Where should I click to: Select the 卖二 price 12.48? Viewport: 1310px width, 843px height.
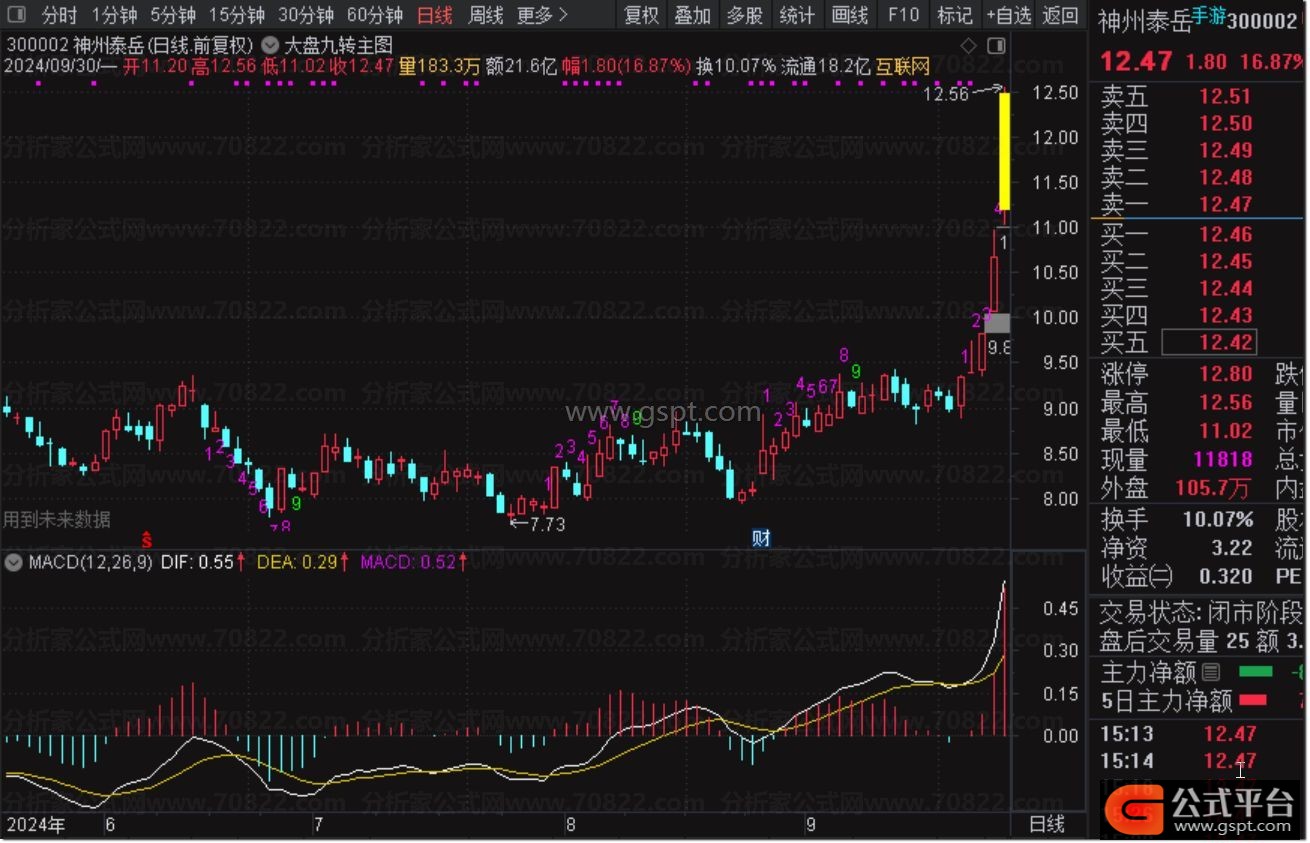[x=1225, y=178]
